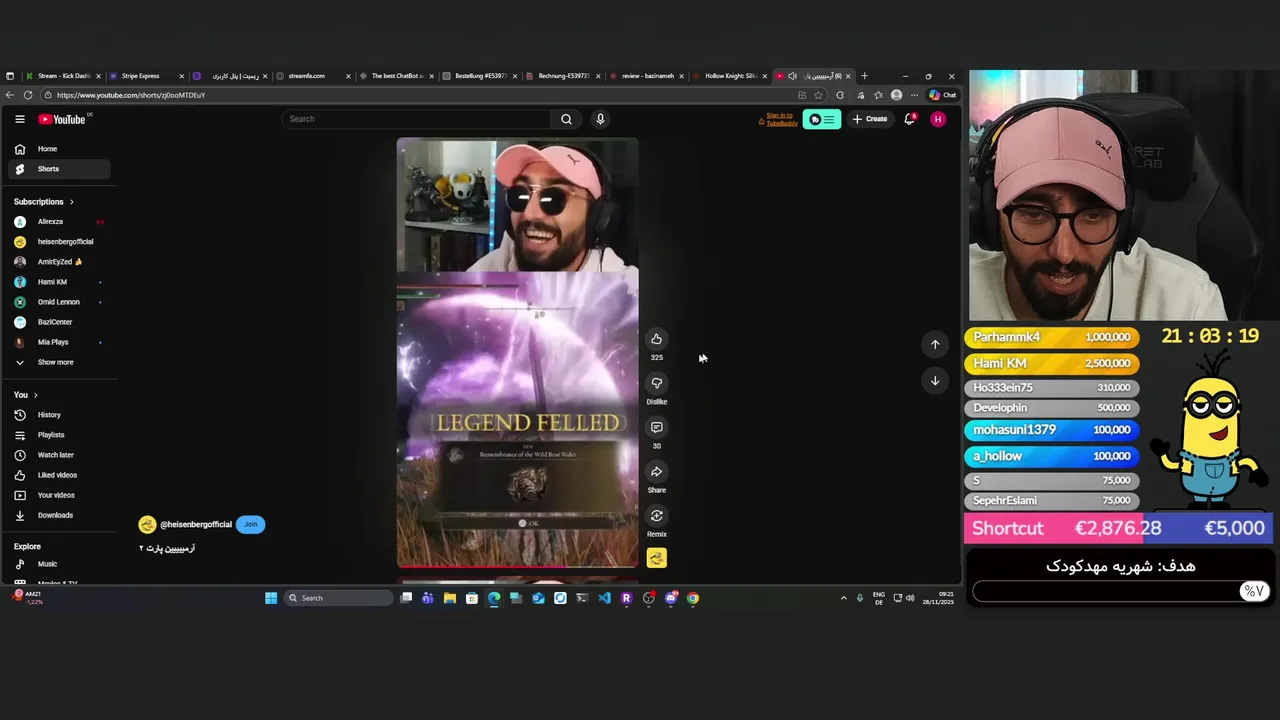Open Playlists in the sidebar
1280x720 pixels.
[x=58, y=435]
